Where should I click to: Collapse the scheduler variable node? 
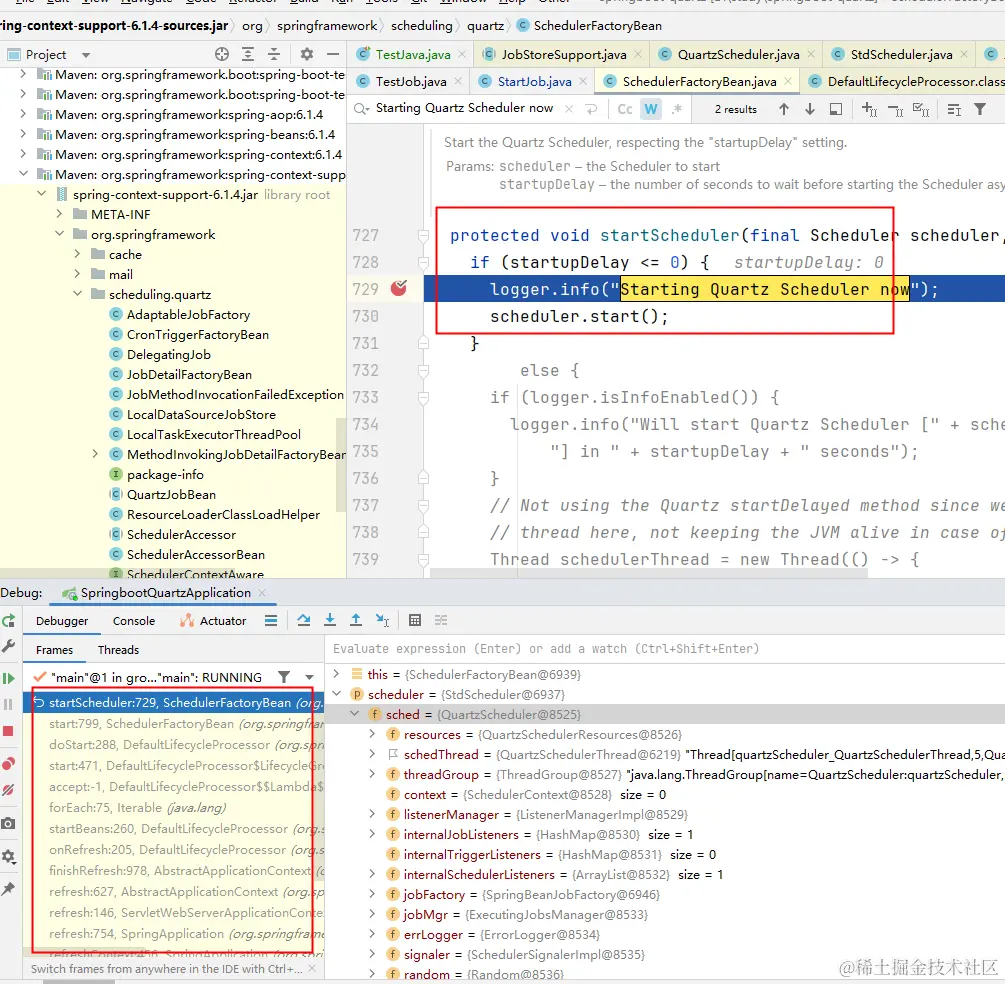tap(336, 694)
